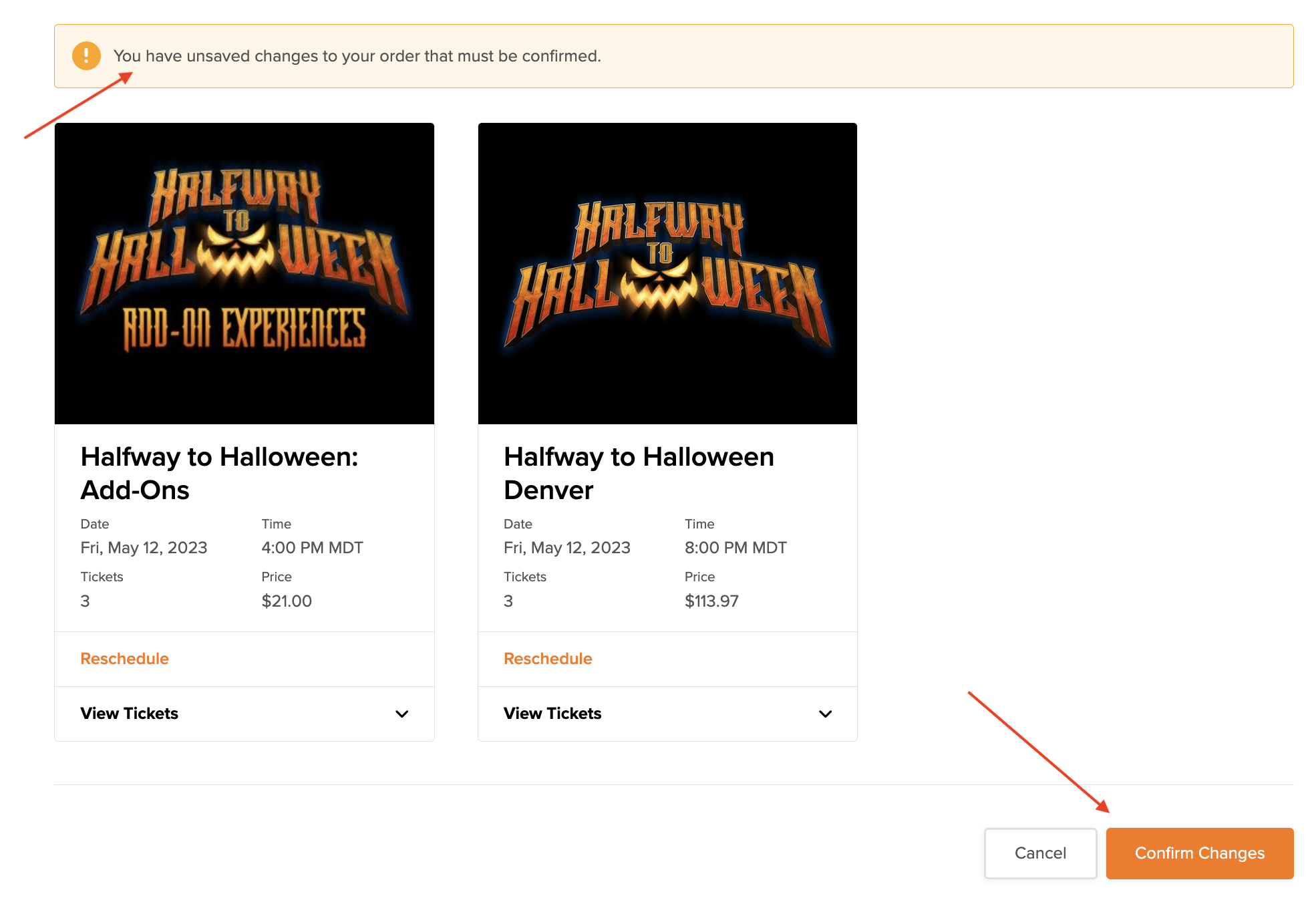Image resolution: width=1316 pixels, height=898 pixels.
Task: Expand View Tickets for Halloween Denver
Action: point(552,714)
